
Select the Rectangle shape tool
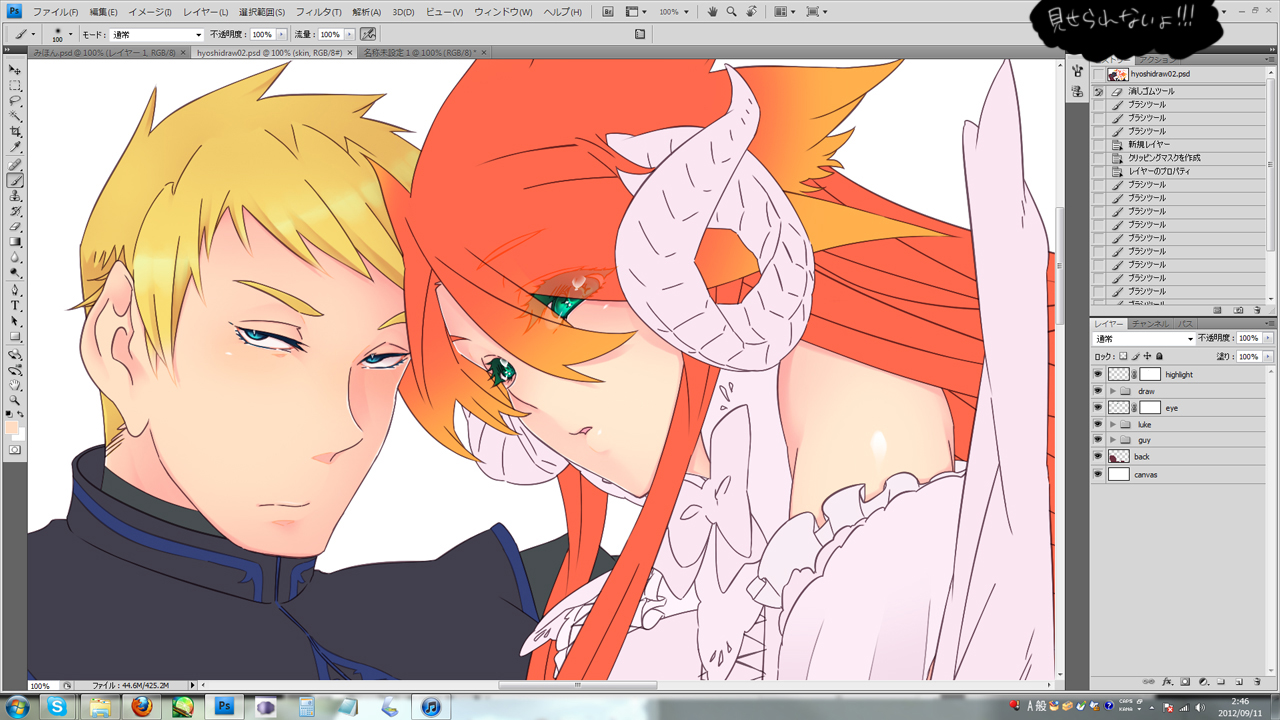coord(15,337)
